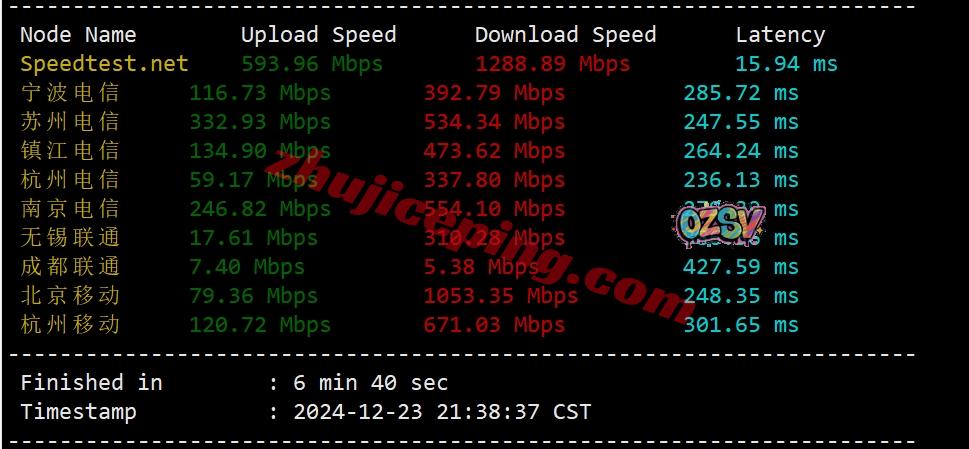Click the 杭州电信 node name
The height and width of the screenshot is (449, 969).
point(70,180)
